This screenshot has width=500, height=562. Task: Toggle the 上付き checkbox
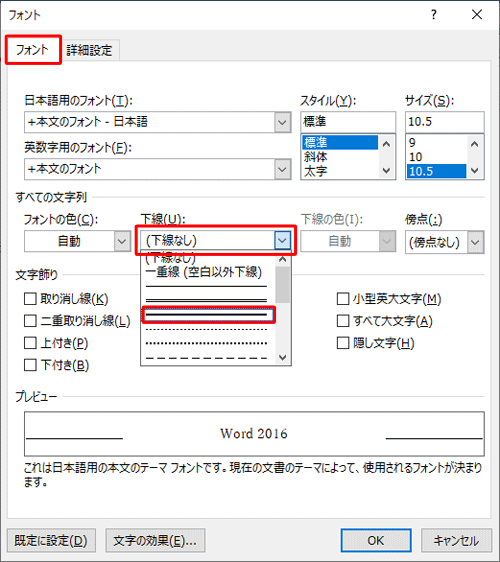tap(30, 343)
